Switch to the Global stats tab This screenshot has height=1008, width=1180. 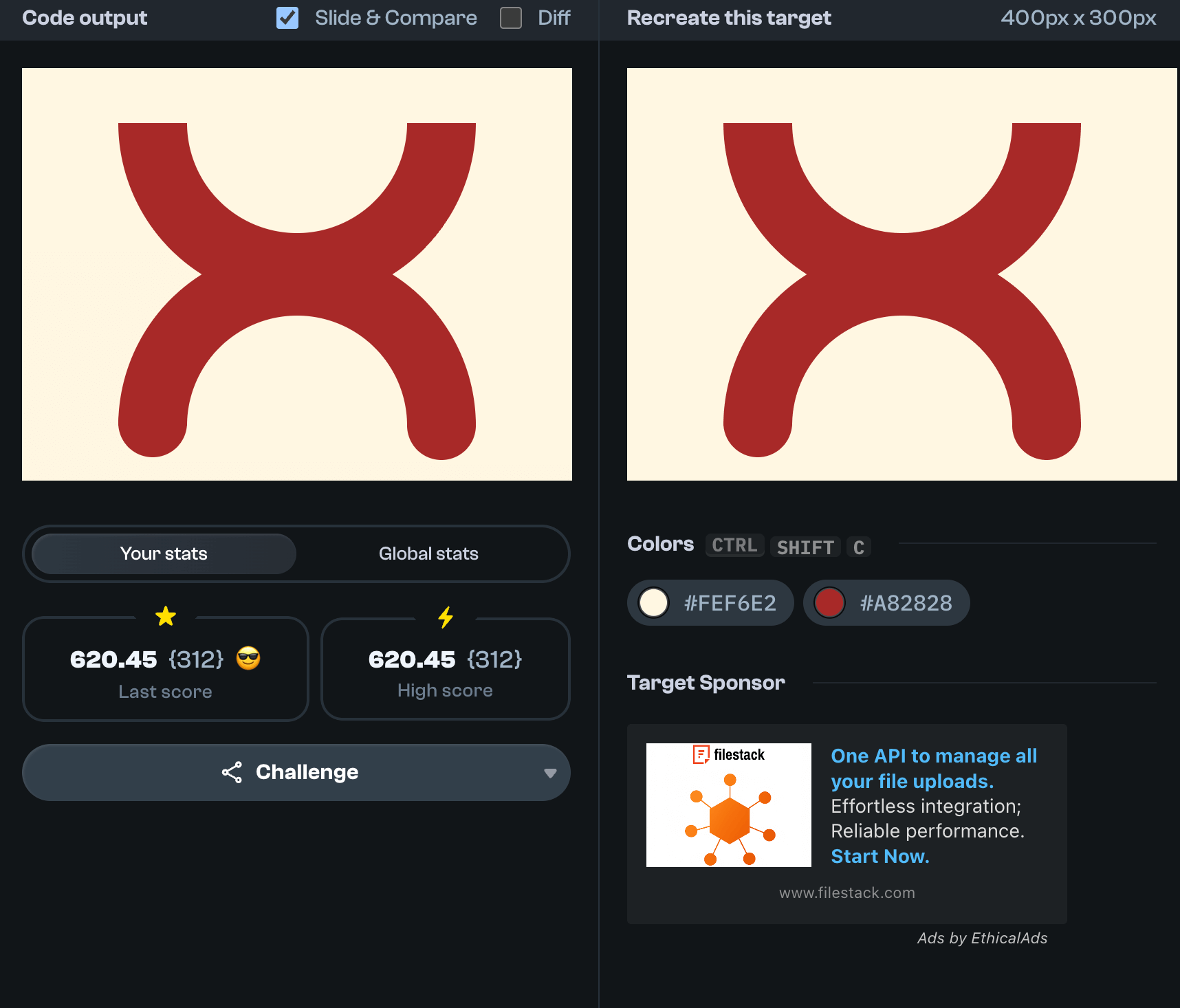click(428, 554)
